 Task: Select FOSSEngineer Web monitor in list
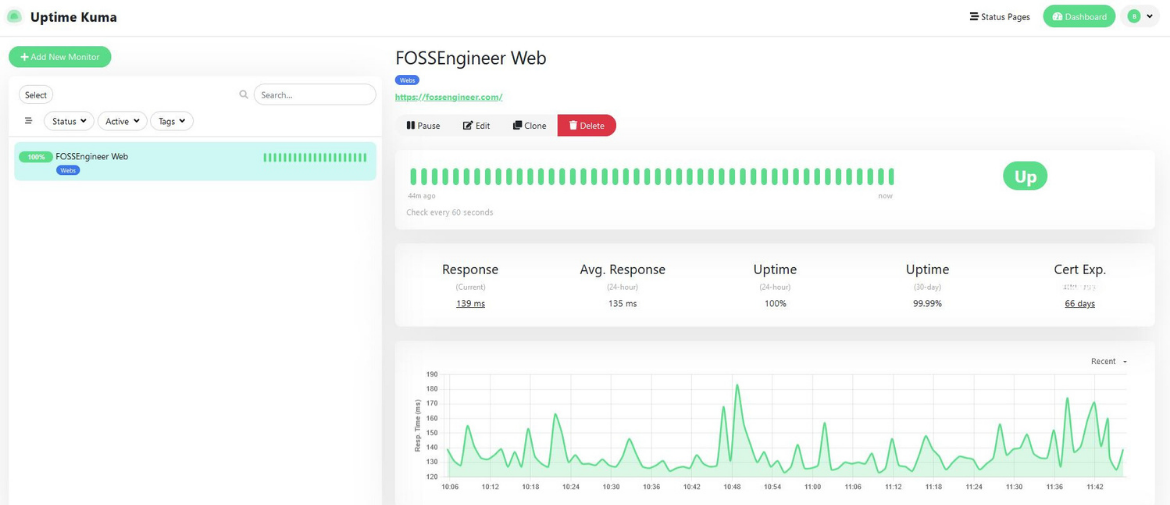195,161
